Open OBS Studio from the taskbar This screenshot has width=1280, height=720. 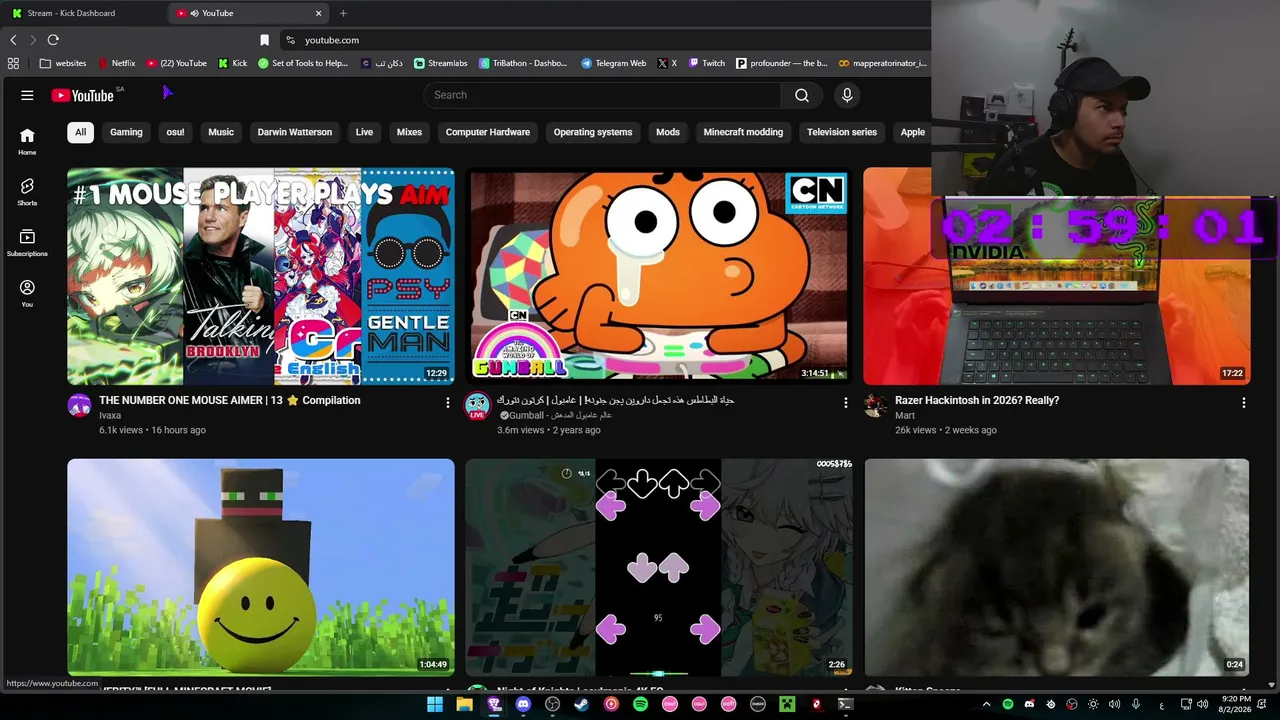(552, 704)
